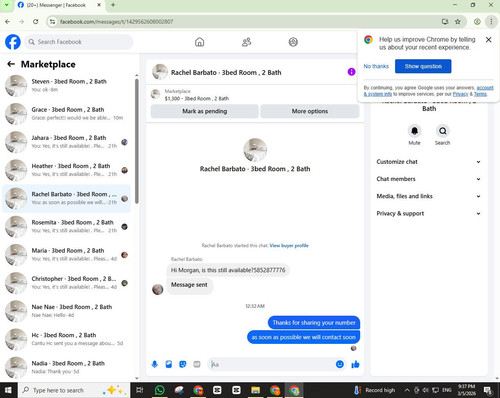This screenshot has width=500, height=398.
Task: Attach a photo icon in composer
Action: point(169,364)
